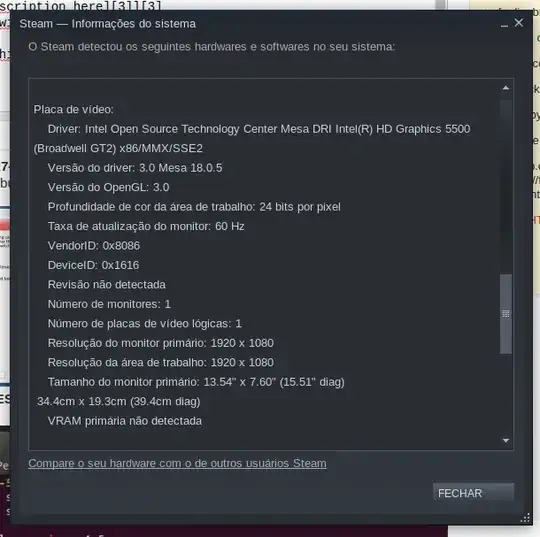Screen dimensions: 540x537
Task: Click the Placa de vídeo heading
Action: click(x=73, y=110)
